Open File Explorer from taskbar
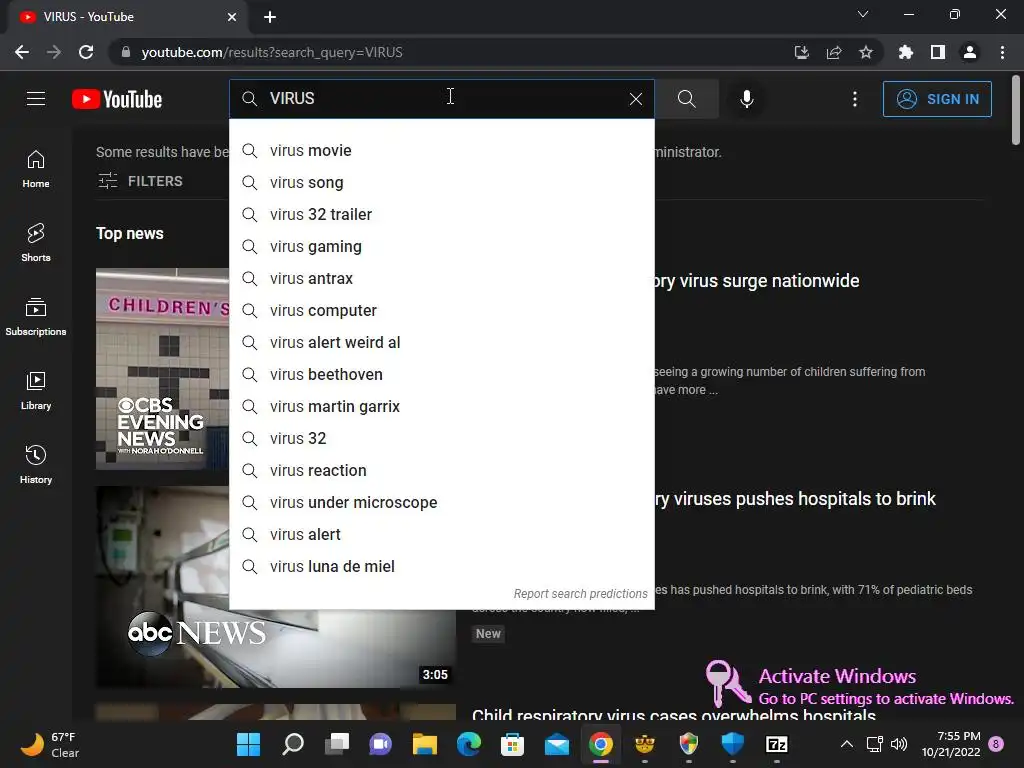The width and height of the screenshot is (1024, 768). 424,744
